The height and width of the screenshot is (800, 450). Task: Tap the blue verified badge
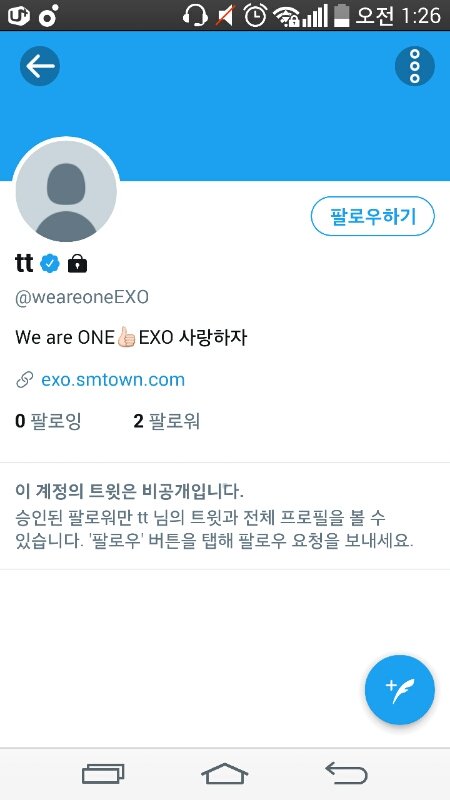(x=50, y=264)
